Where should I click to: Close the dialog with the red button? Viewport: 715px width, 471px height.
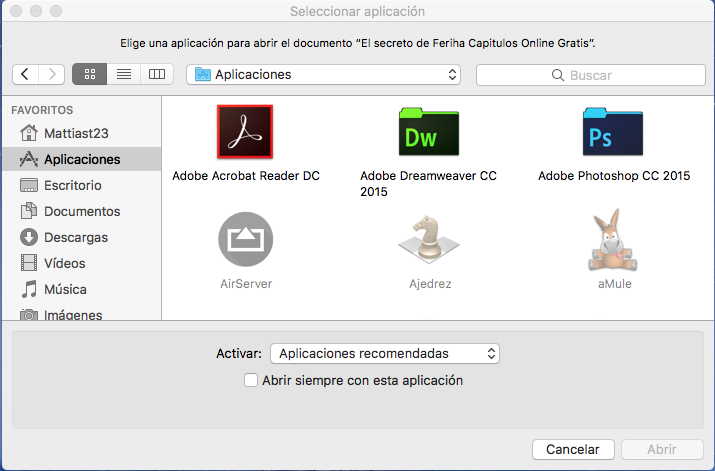(16, 11)
